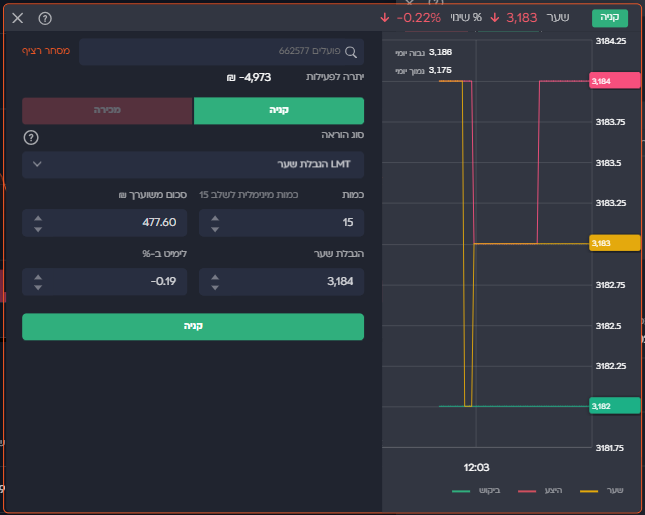Increase estimated amount 477.60 with up arrow
Screen dimensions: 645x515
pyautogui.click(x=38, y=216)
